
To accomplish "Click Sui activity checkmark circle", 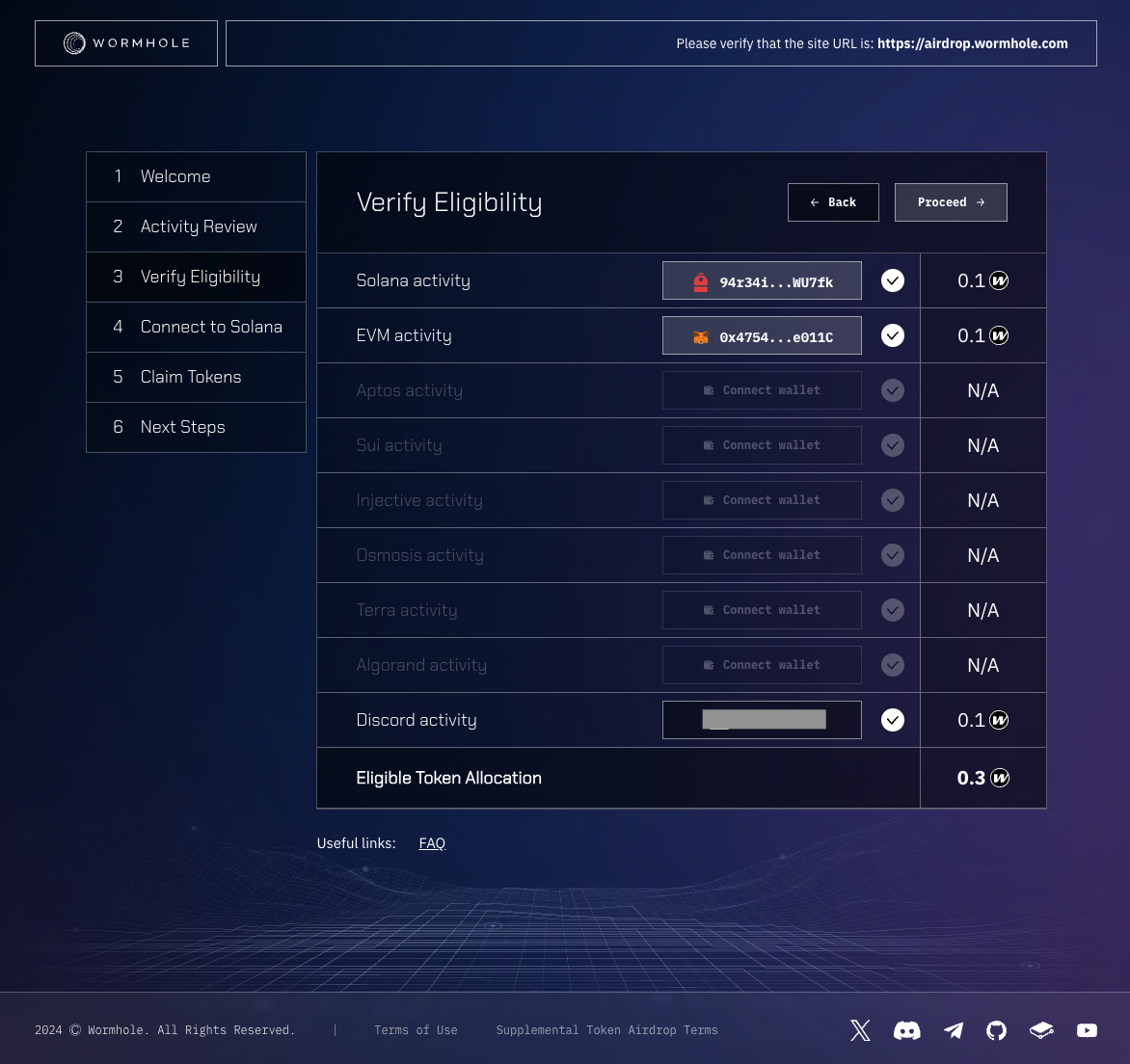I will (892, 445).
